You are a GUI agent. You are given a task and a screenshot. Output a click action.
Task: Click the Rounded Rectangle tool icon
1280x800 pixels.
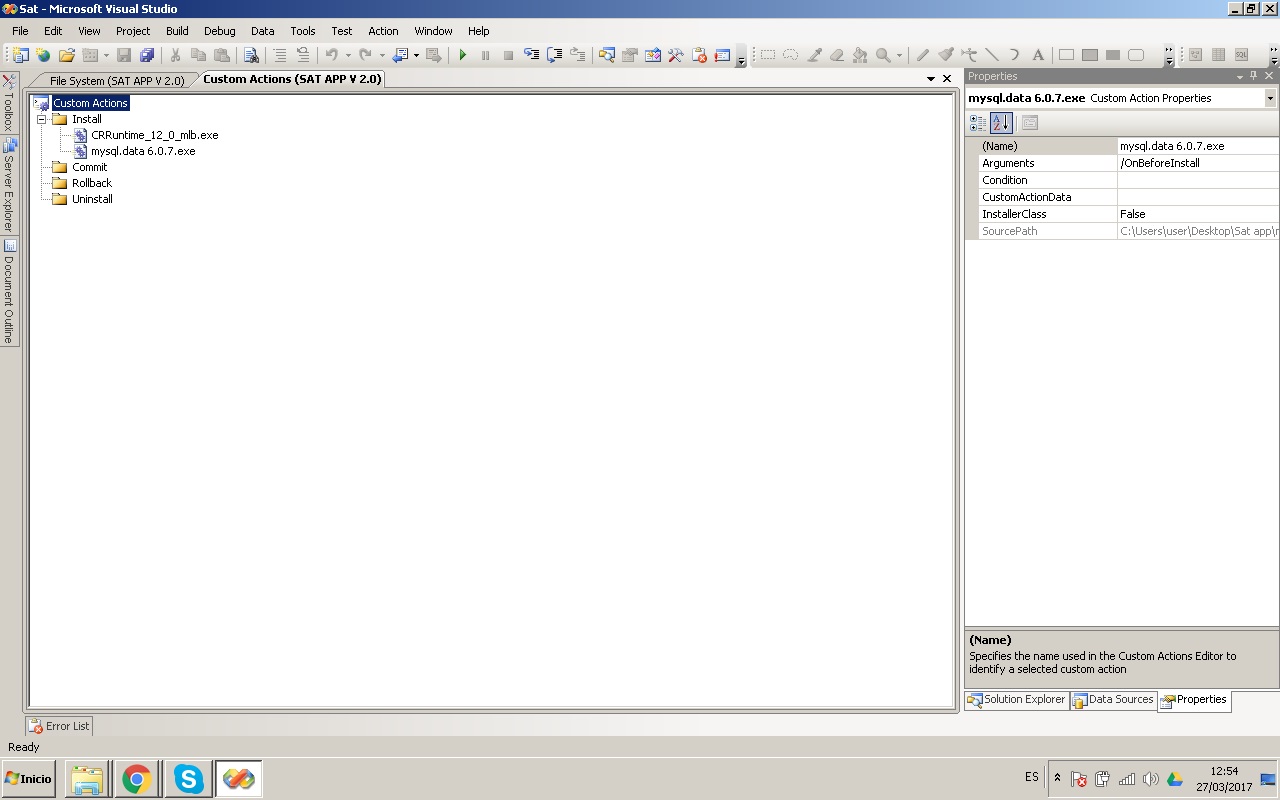(x=1136, y=55)
